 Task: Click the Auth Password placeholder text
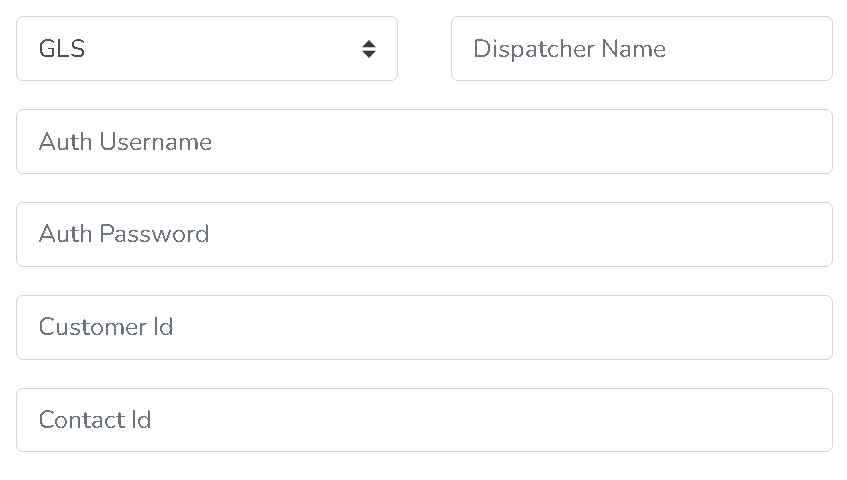[124, 234]
